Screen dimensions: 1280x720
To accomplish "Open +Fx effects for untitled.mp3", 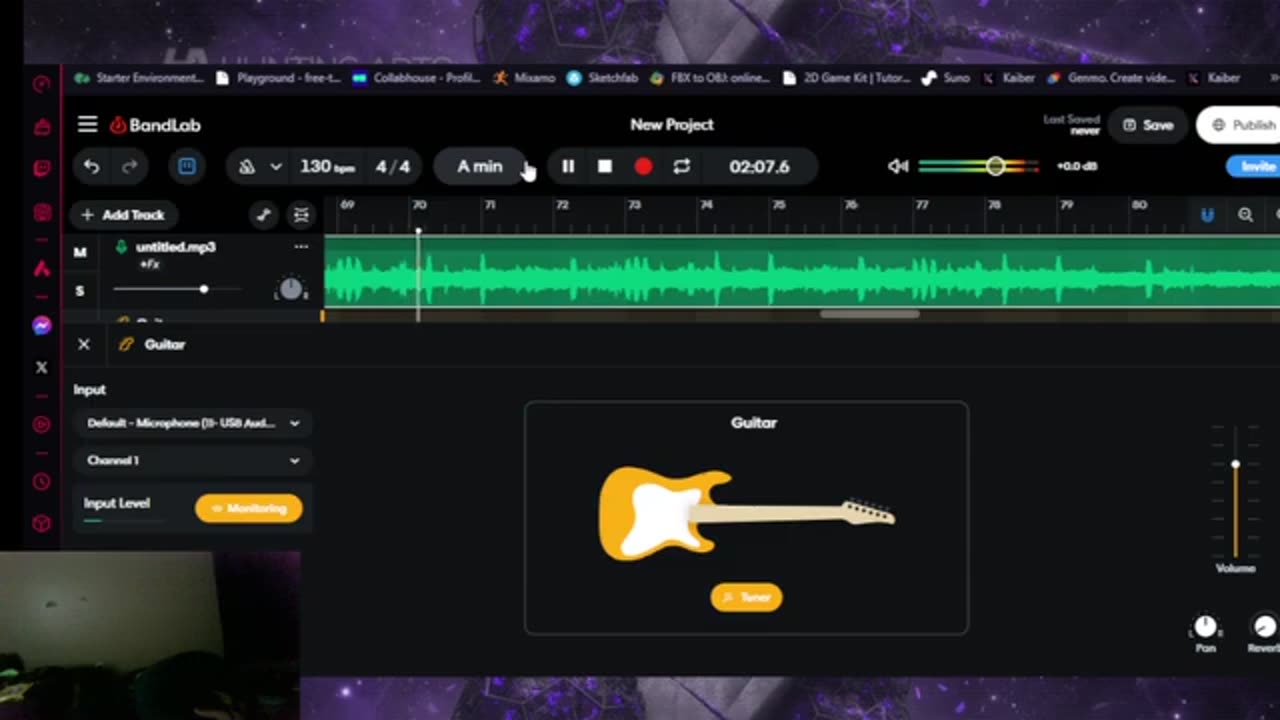I will click(150, 264).
